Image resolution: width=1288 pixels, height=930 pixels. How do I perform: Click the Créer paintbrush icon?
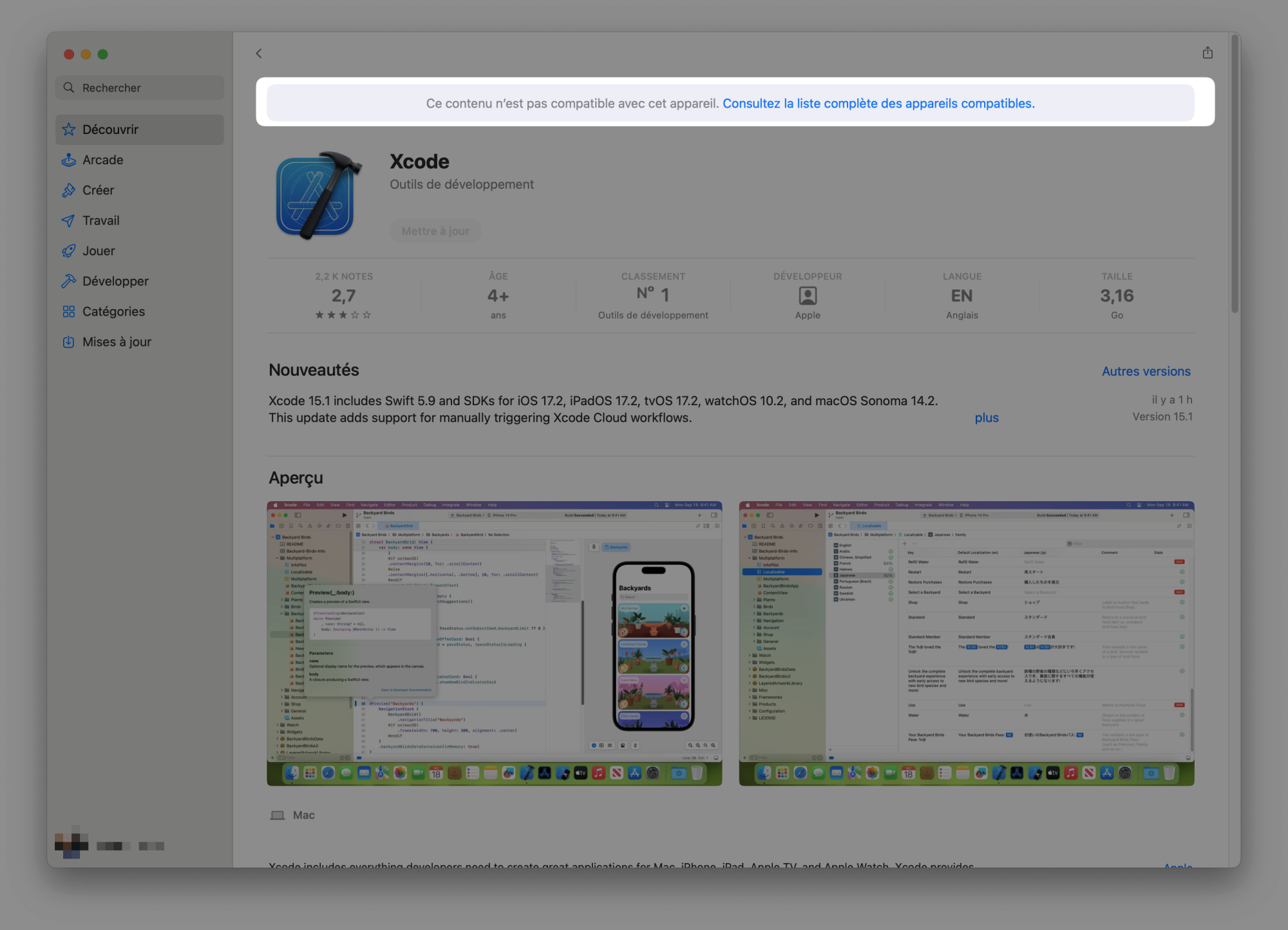(x=69, y=190)
